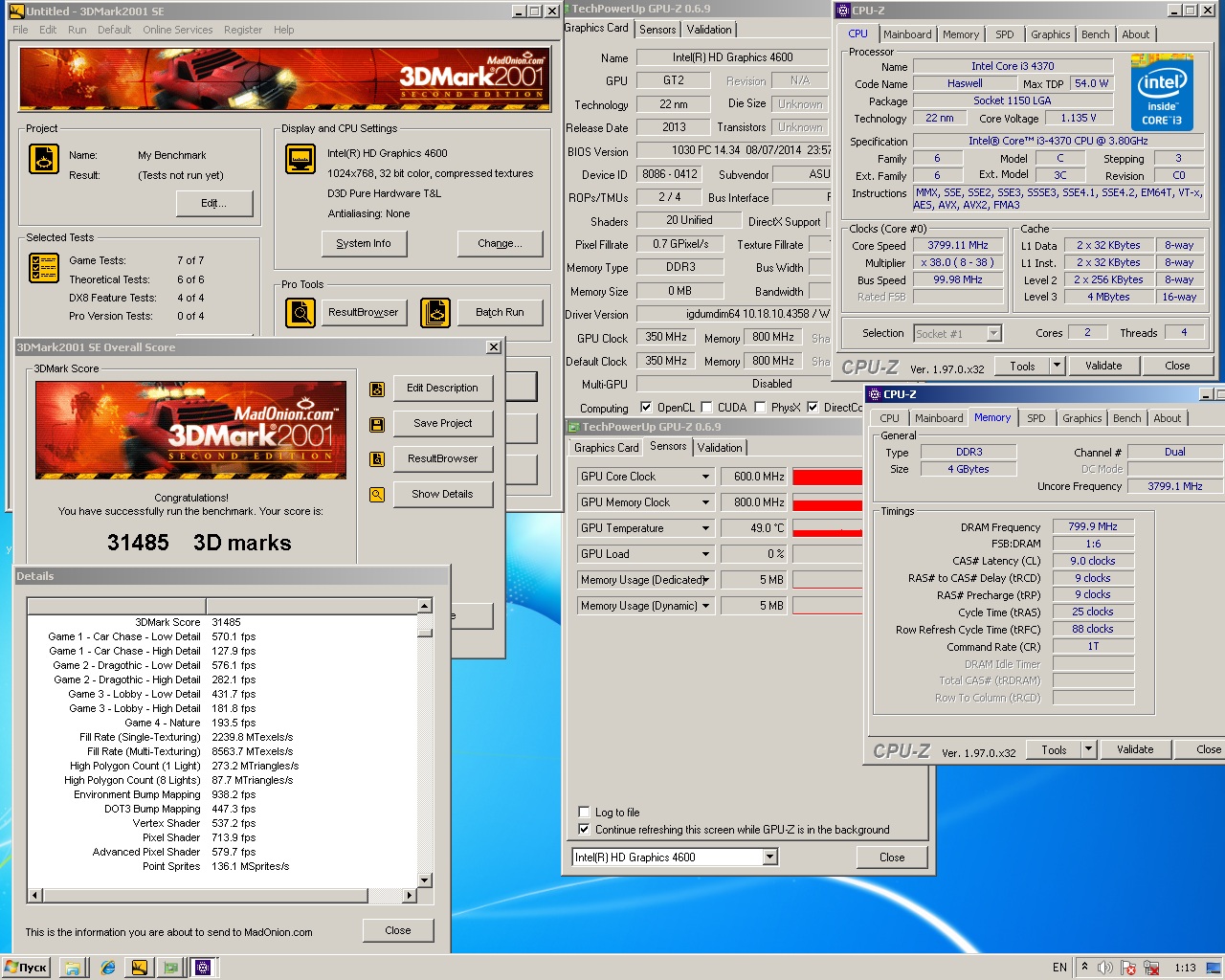Click the 3DMark2001 SE title bar icon
1225x980 pixels.
coord(16,11)
